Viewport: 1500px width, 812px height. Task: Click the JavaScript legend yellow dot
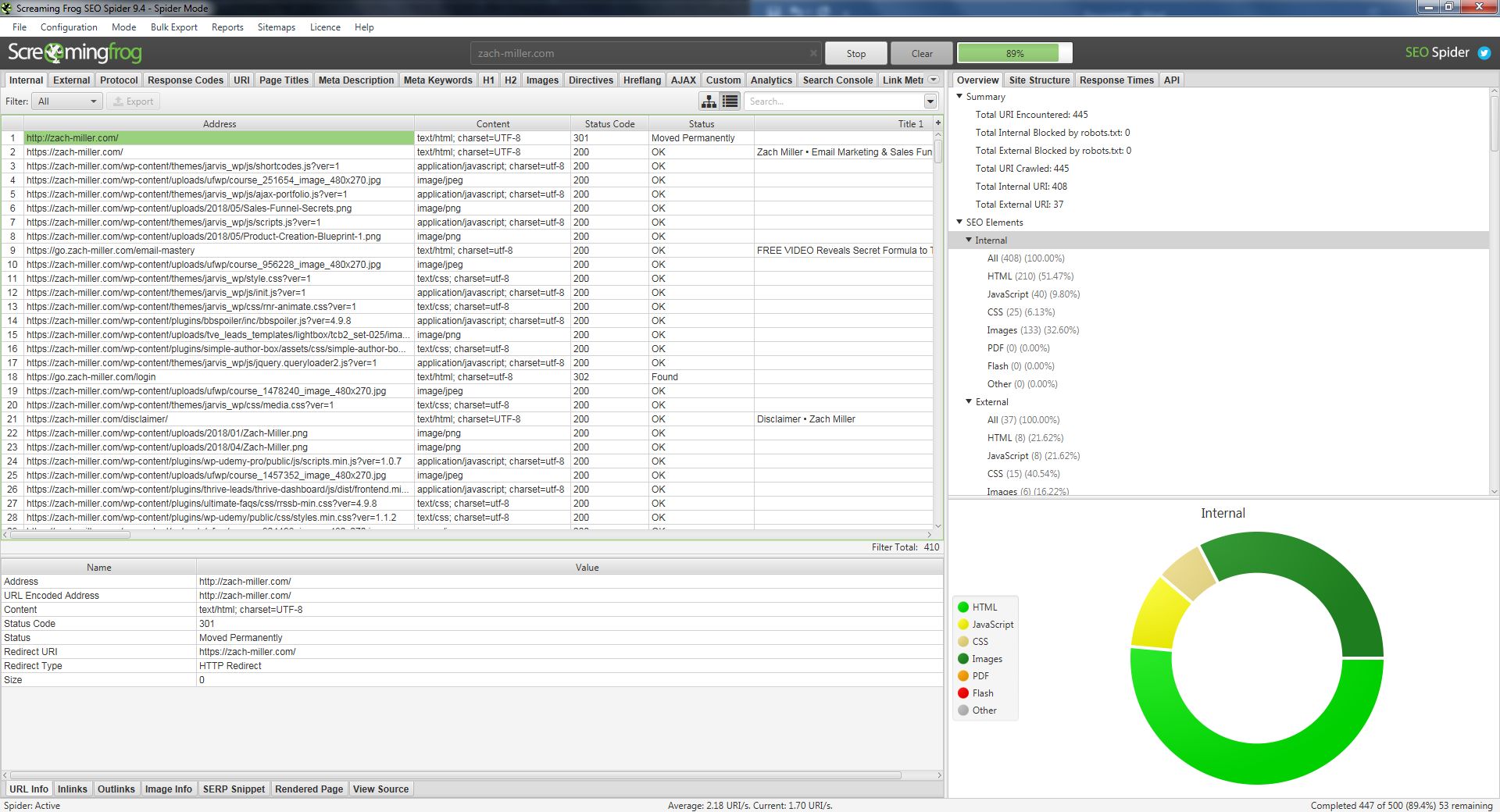click(963, 624)
